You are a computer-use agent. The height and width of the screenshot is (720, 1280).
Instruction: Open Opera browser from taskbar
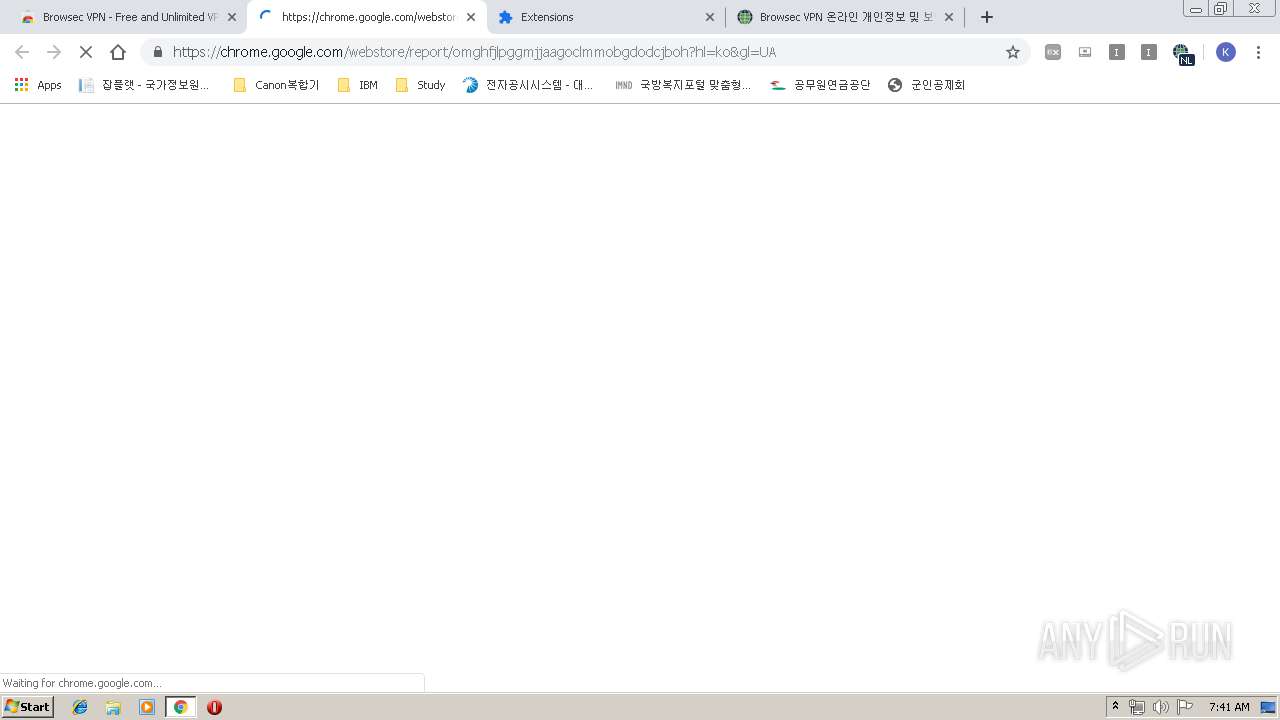tap(214, 707)
